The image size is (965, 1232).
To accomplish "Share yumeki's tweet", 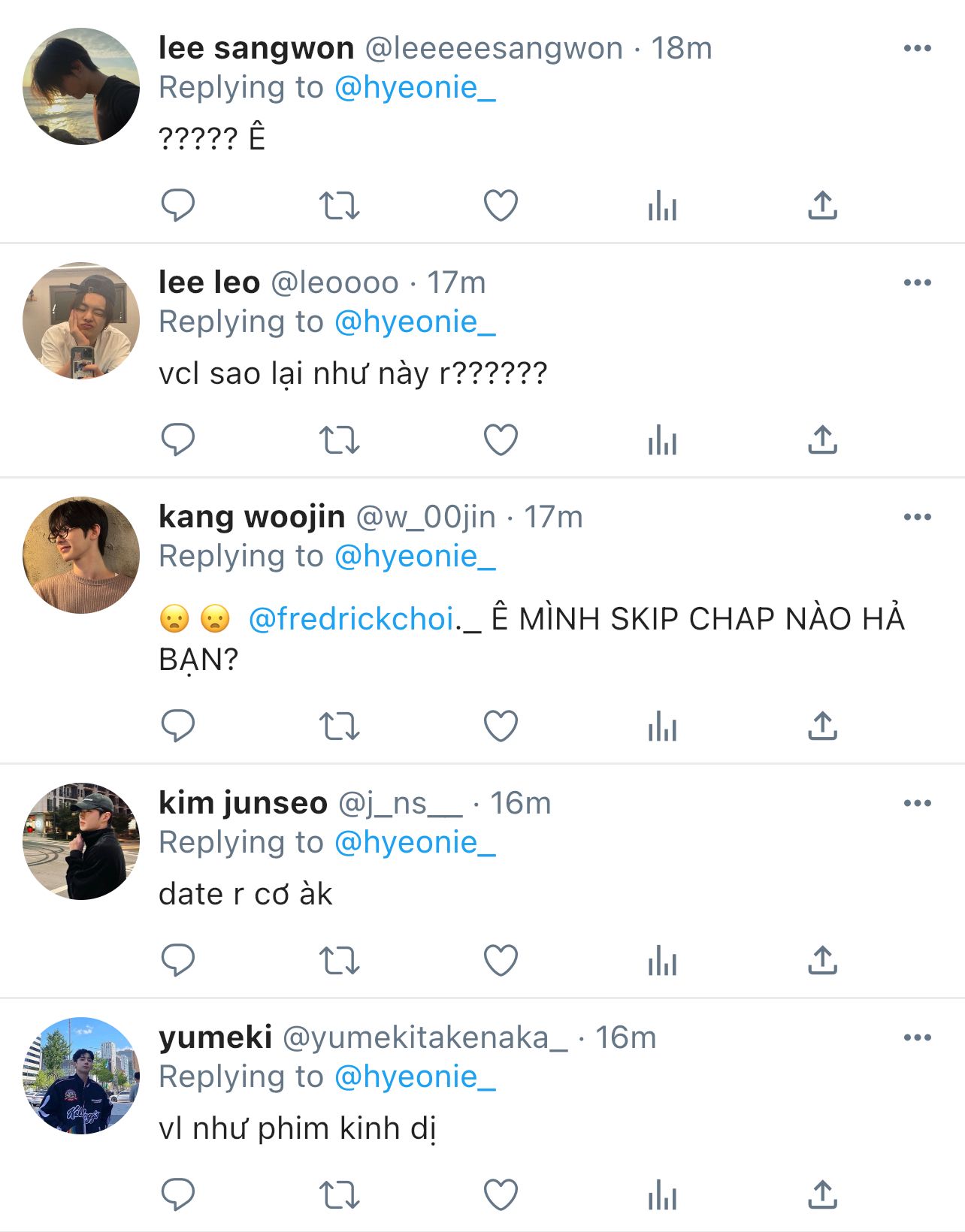I will tap(822, 1194).
